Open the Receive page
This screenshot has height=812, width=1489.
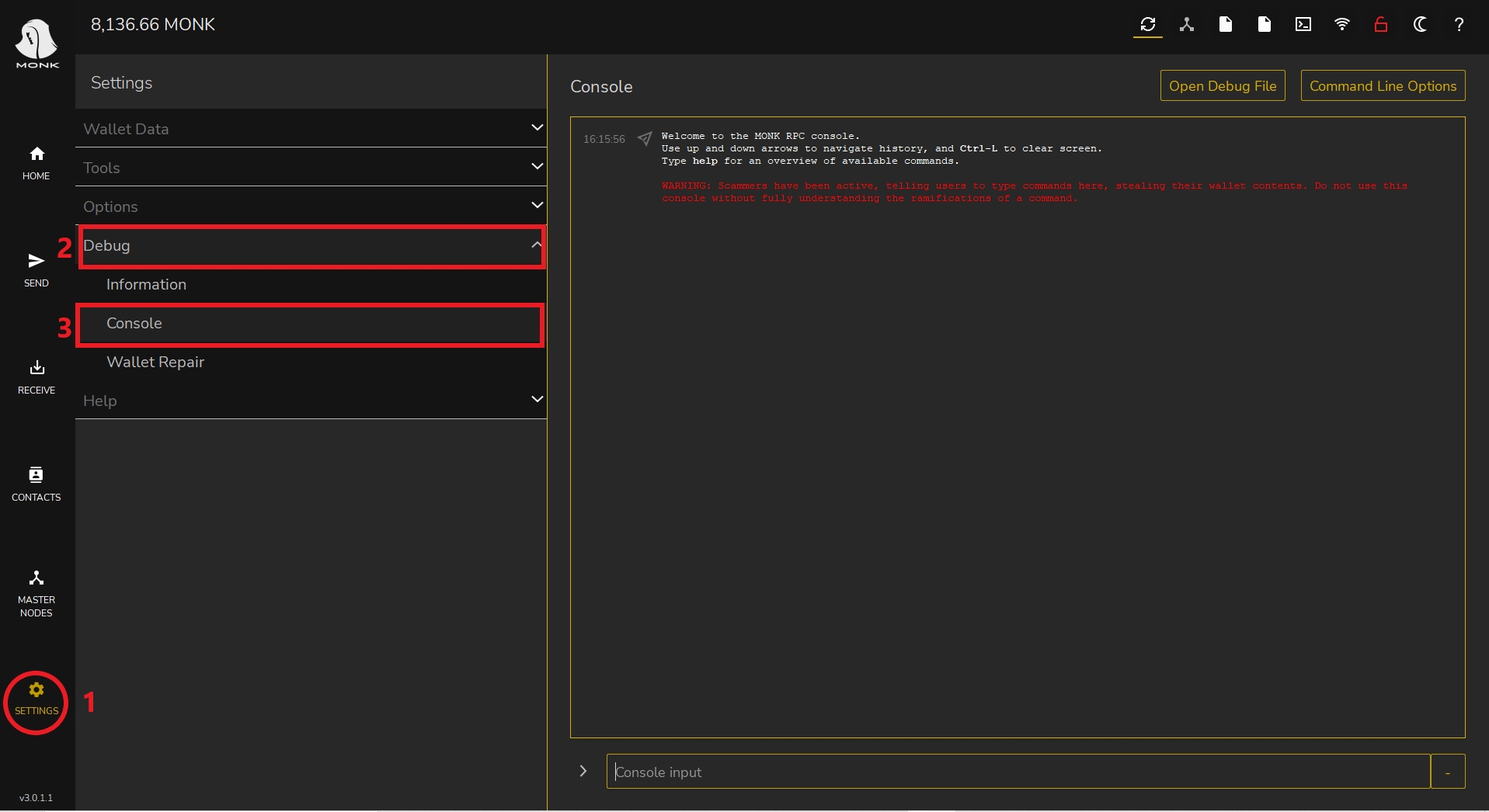tap(37, 377)
